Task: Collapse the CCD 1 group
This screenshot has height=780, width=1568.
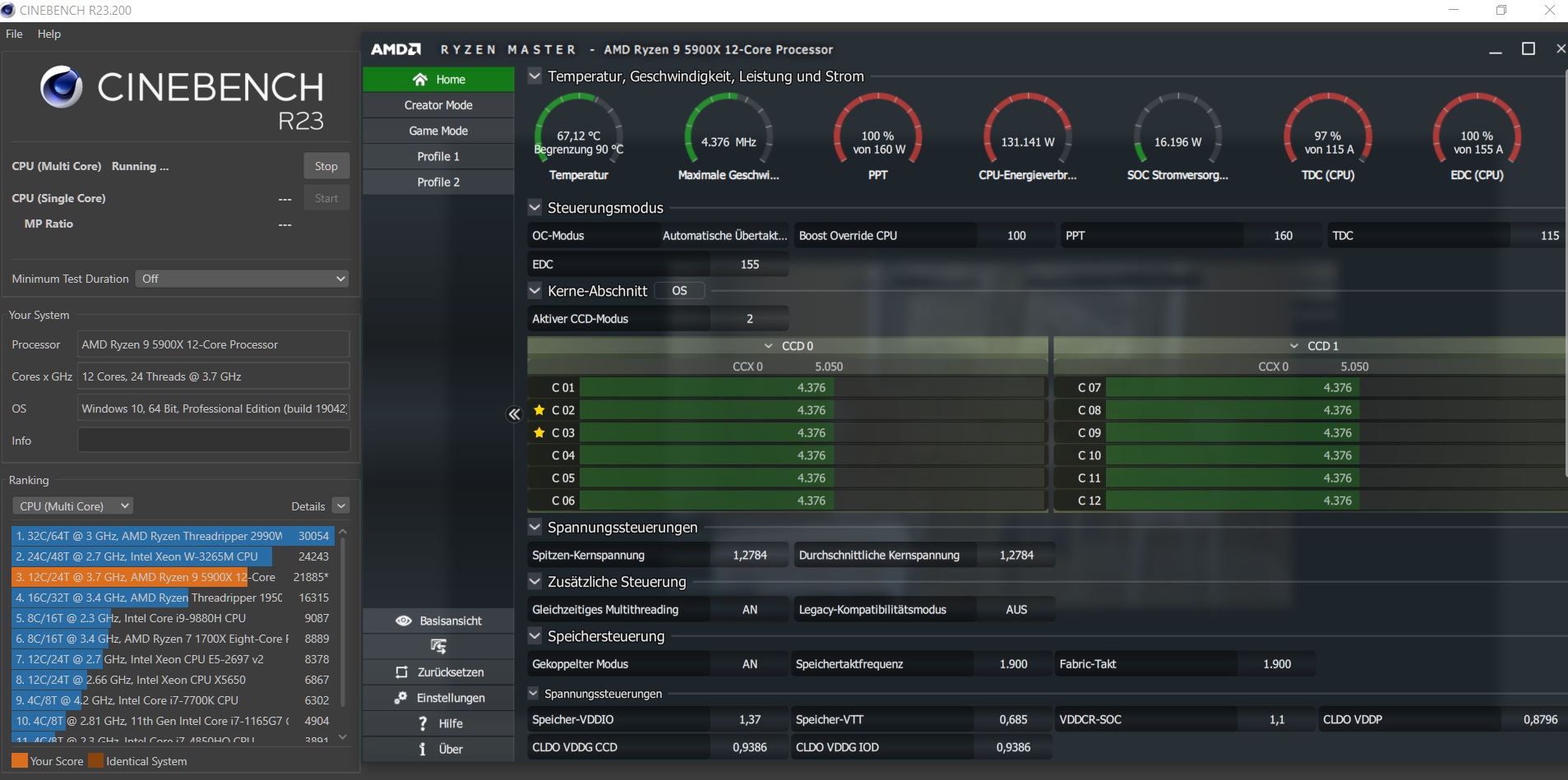Action: pos(1294,346)
